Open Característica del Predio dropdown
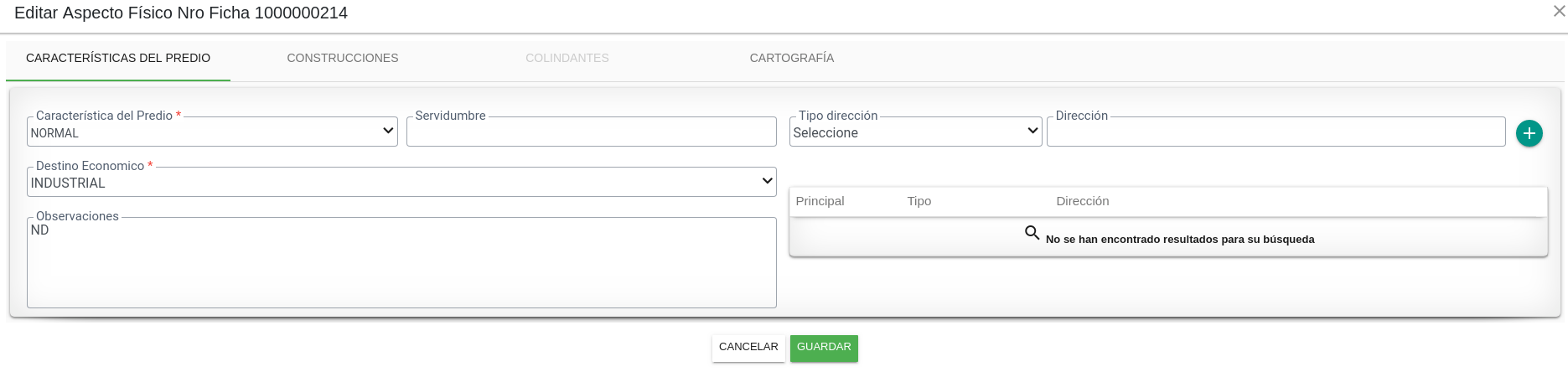The width and height of the screenshot is (1568, 372). click(212, 132)
